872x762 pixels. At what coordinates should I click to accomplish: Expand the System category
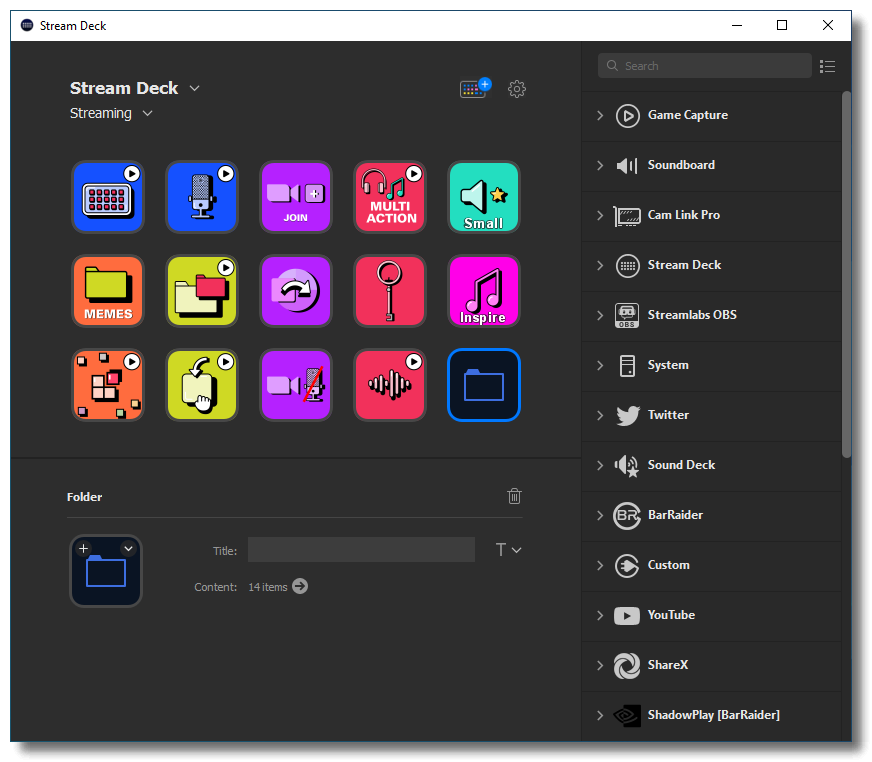click(600, 365)
